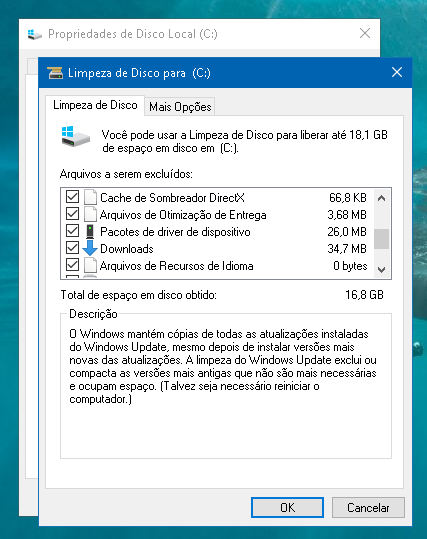Viewport: 427px width, 539px height.
Task: Click the Arquivos de Otimização de Entrega file icon
Action: coord(90,214)
